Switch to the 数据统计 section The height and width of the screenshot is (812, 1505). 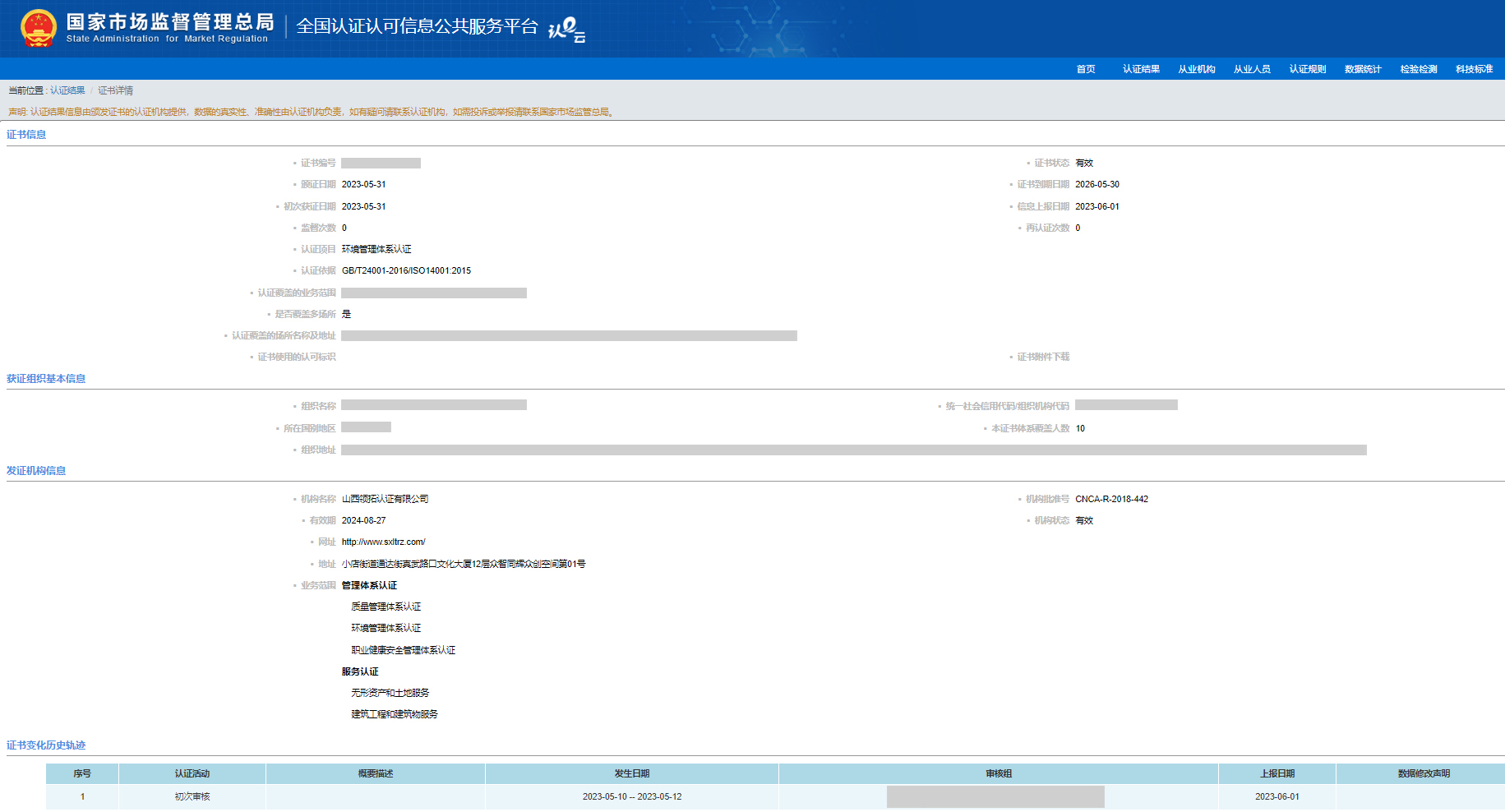point(1363,69)
